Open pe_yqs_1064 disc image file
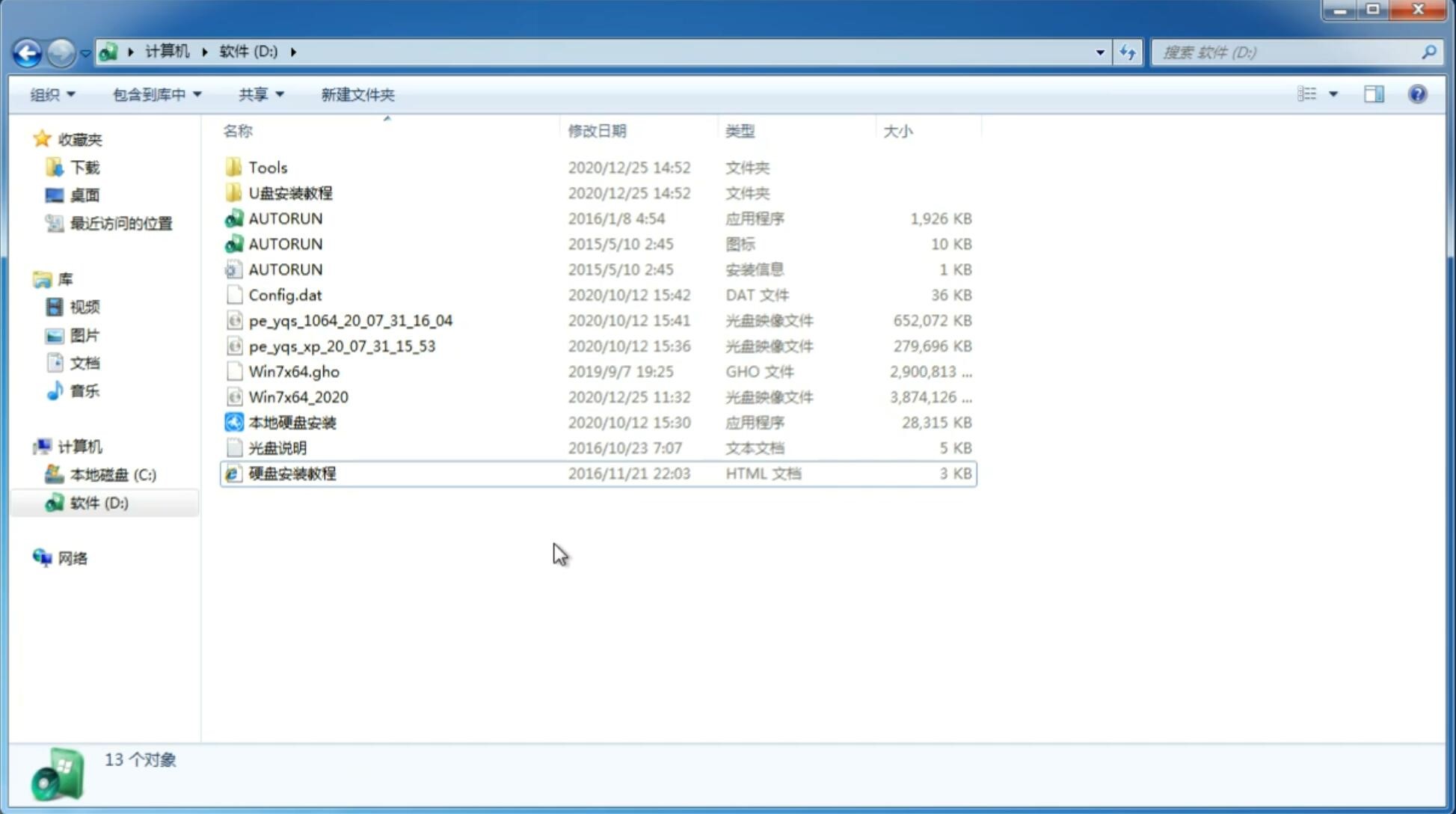The width and height of the screenshot is (1456, 814). (350, 320)
